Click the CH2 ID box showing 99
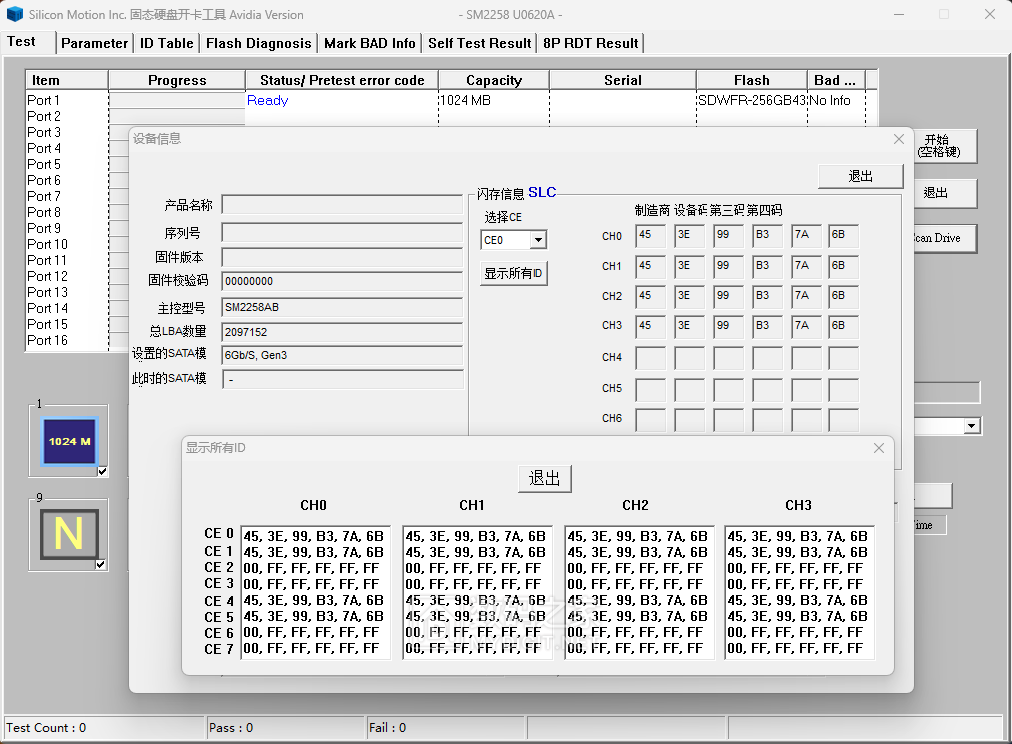The image size is (1012, 744). pos(729,296)
